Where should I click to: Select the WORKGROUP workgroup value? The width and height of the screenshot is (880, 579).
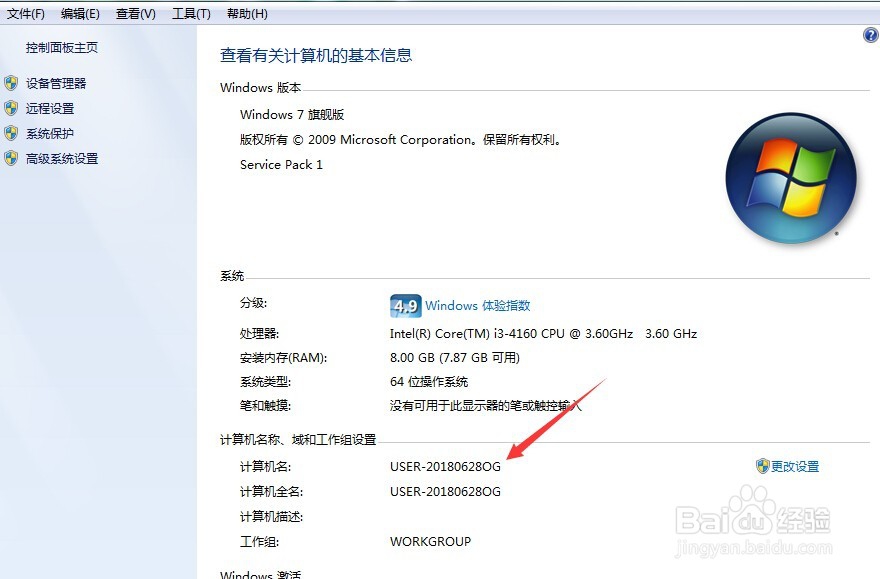click(x=430, y=542)
